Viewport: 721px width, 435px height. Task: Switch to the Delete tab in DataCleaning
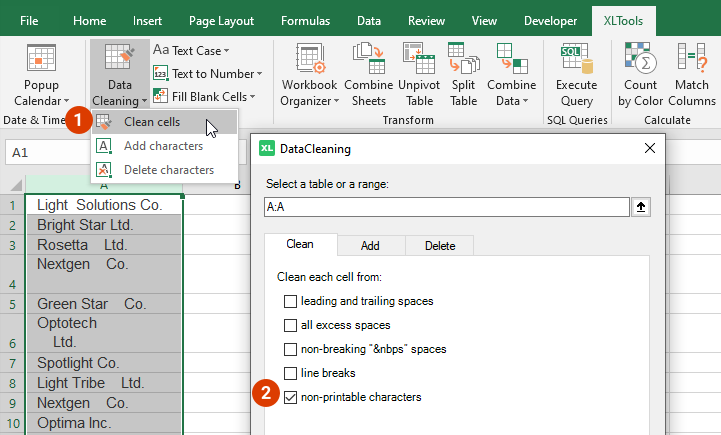click(x=440, y=246)
